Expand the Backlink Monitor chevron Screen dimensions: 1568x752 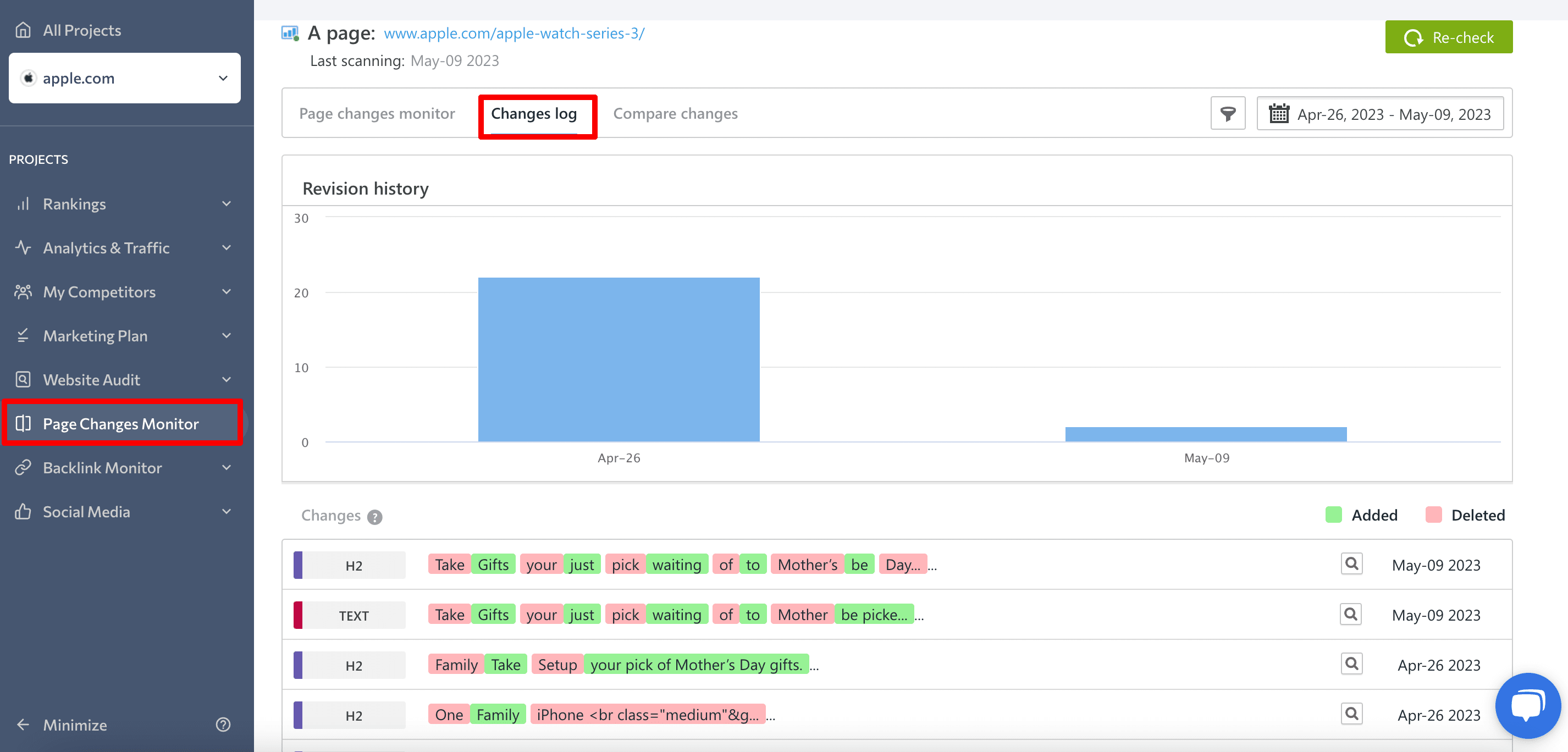click(x=227, y=467)
